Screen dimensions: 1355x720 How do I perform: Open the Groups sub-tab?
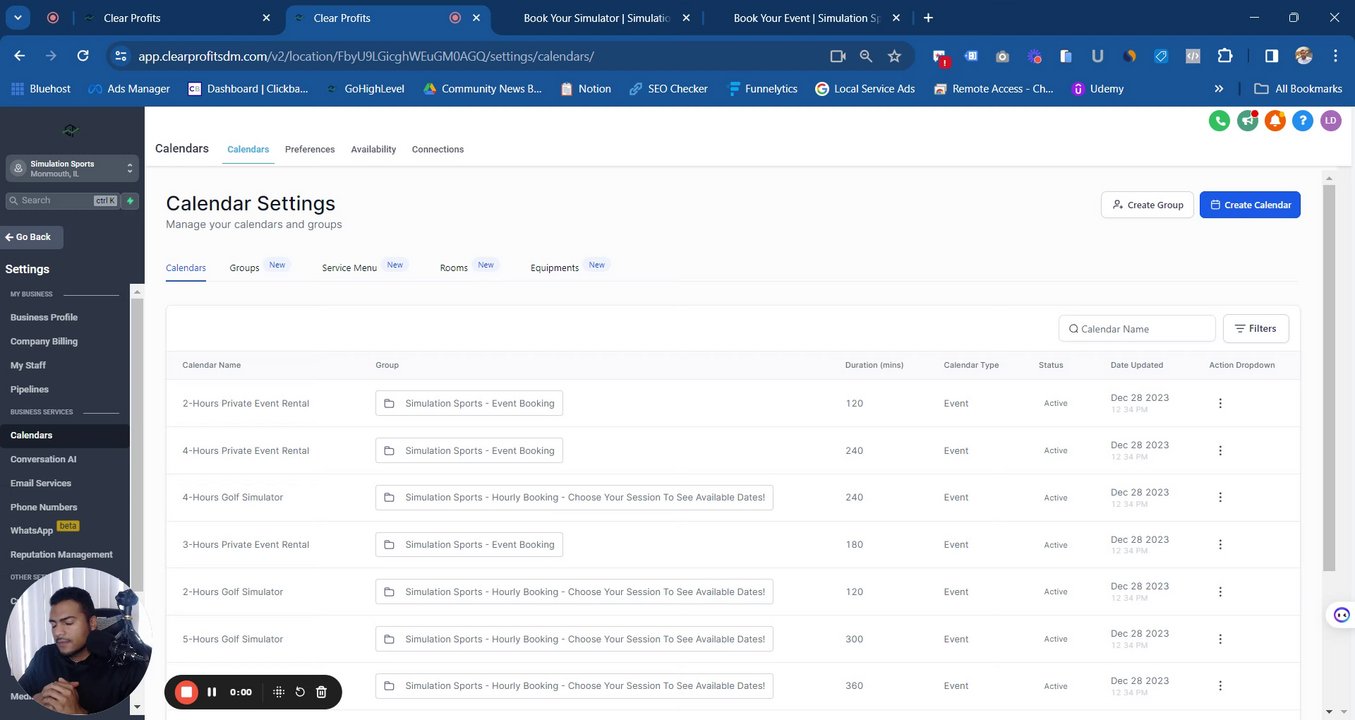[x=245, y=268]
